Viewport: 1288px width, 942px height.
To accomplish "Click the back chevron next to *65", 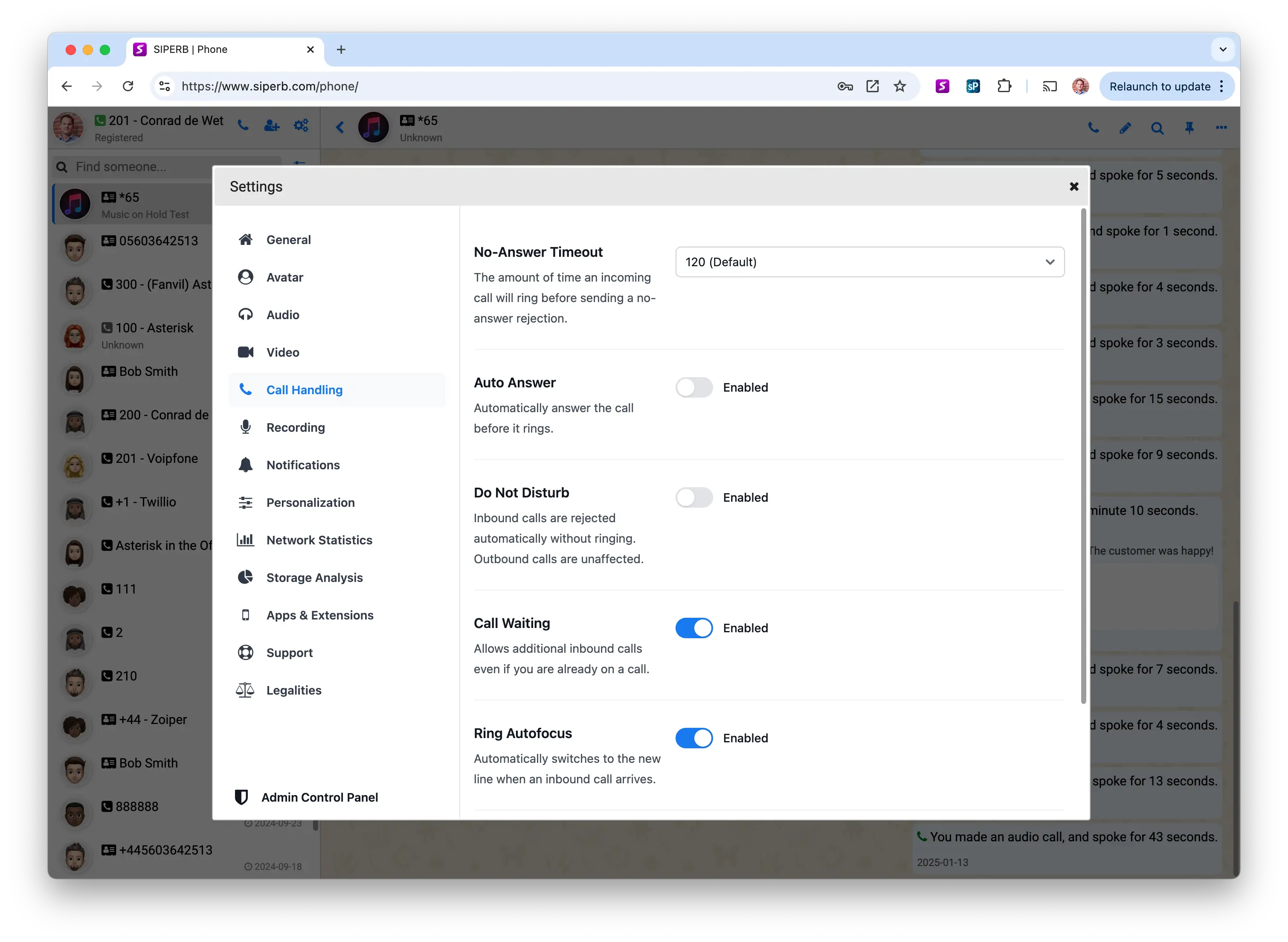I will click(340, 128).
